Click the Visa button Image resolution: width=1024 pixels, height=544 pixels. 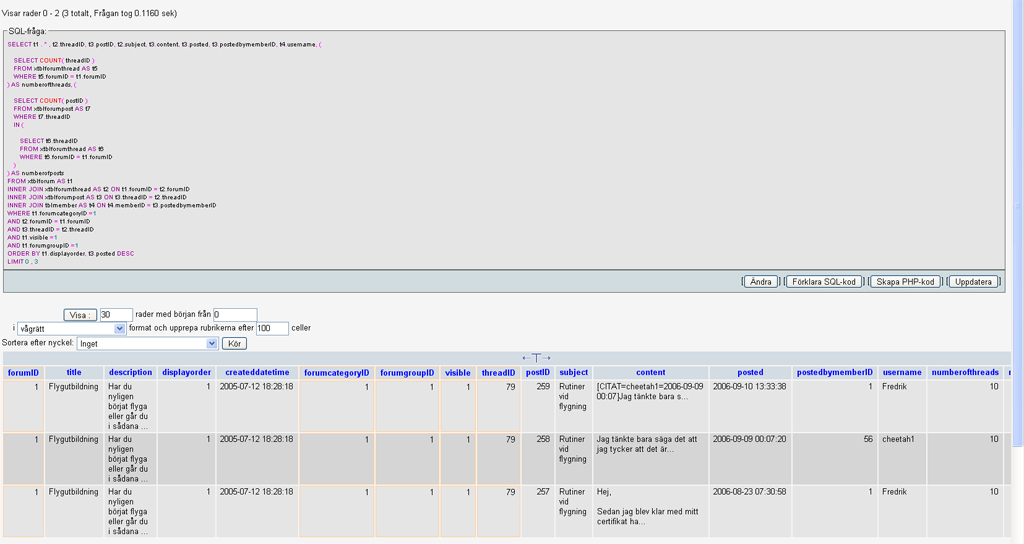click(80, 315)
